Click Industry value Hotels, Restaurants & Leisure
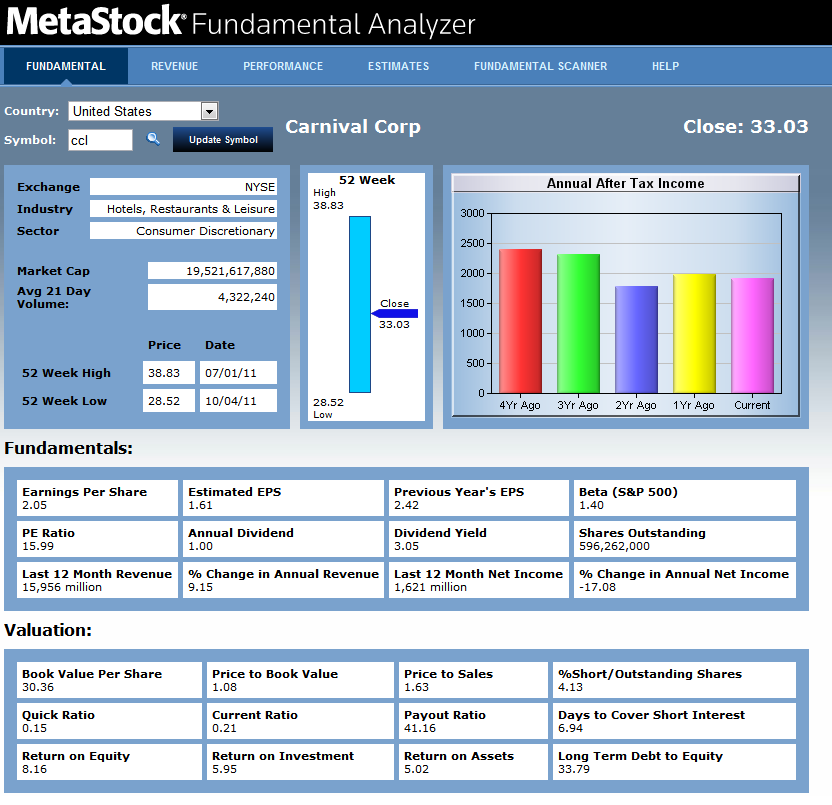This screenshot has width=832, height=805. point(183,209)
